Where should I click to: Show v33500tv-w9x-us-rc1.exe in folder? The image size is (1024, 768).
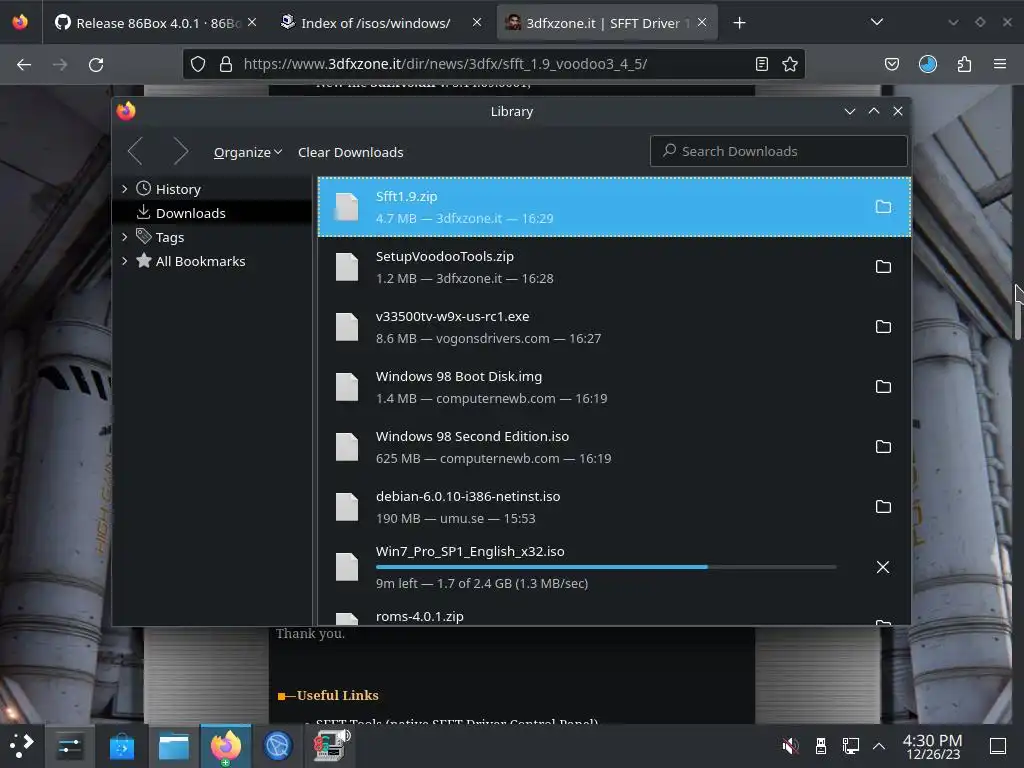pyautogui.click(x=883, y=327)
